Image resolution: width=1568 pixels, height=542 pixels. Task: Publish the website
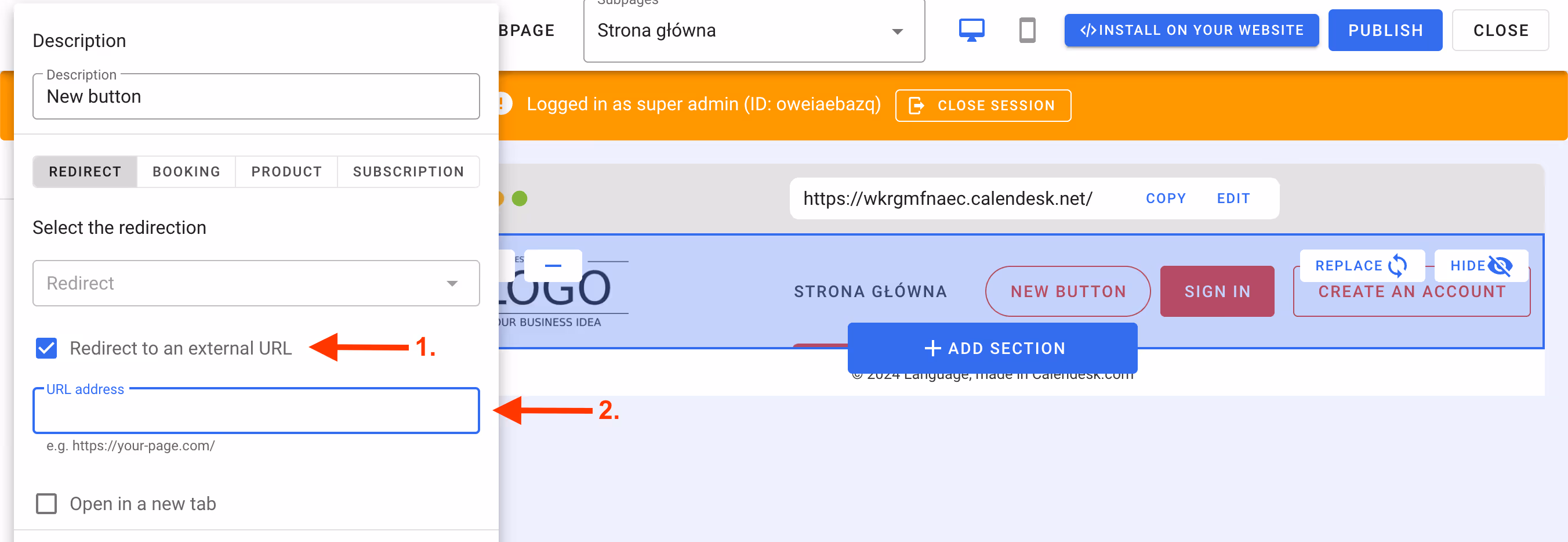click(x=1385, y=29)
